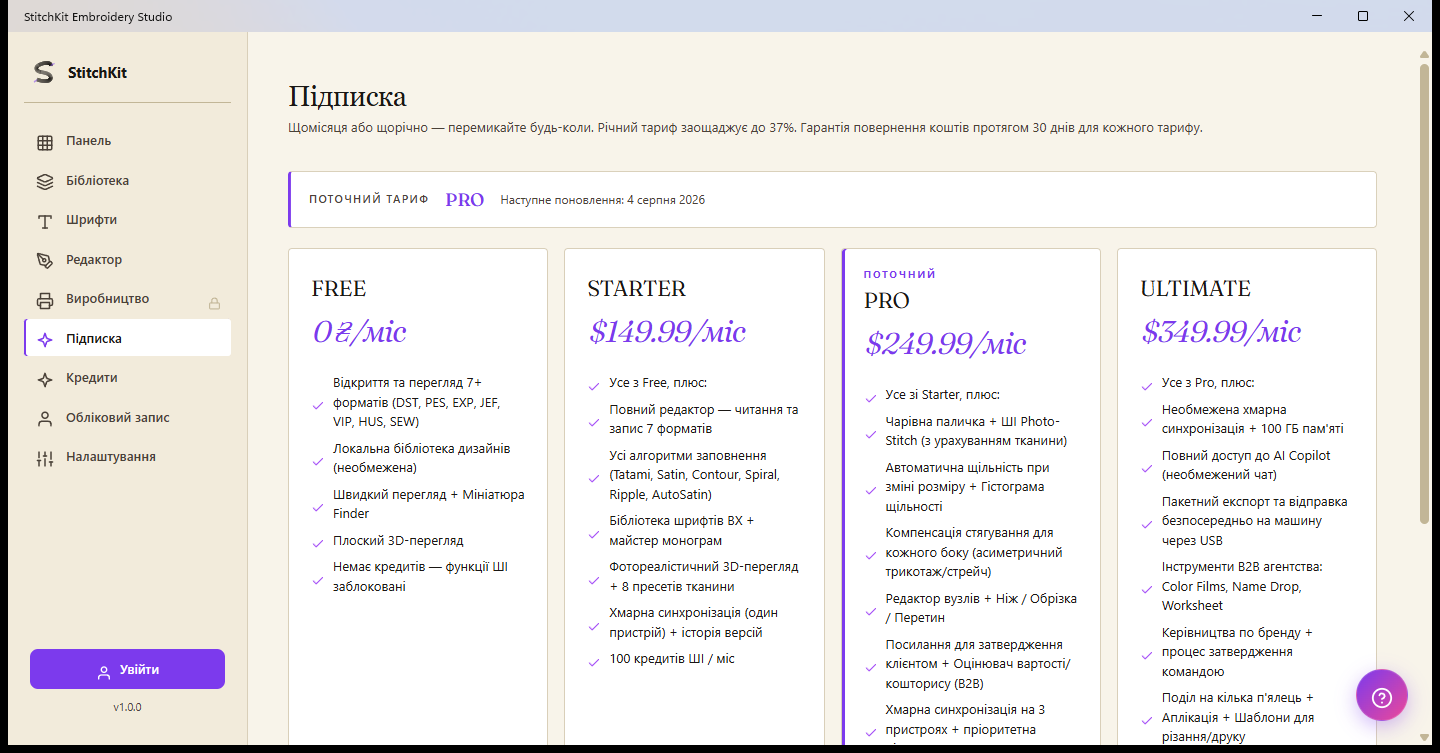Click checkmark beside 100 кредитів ШІ / міс

[593, 661]
